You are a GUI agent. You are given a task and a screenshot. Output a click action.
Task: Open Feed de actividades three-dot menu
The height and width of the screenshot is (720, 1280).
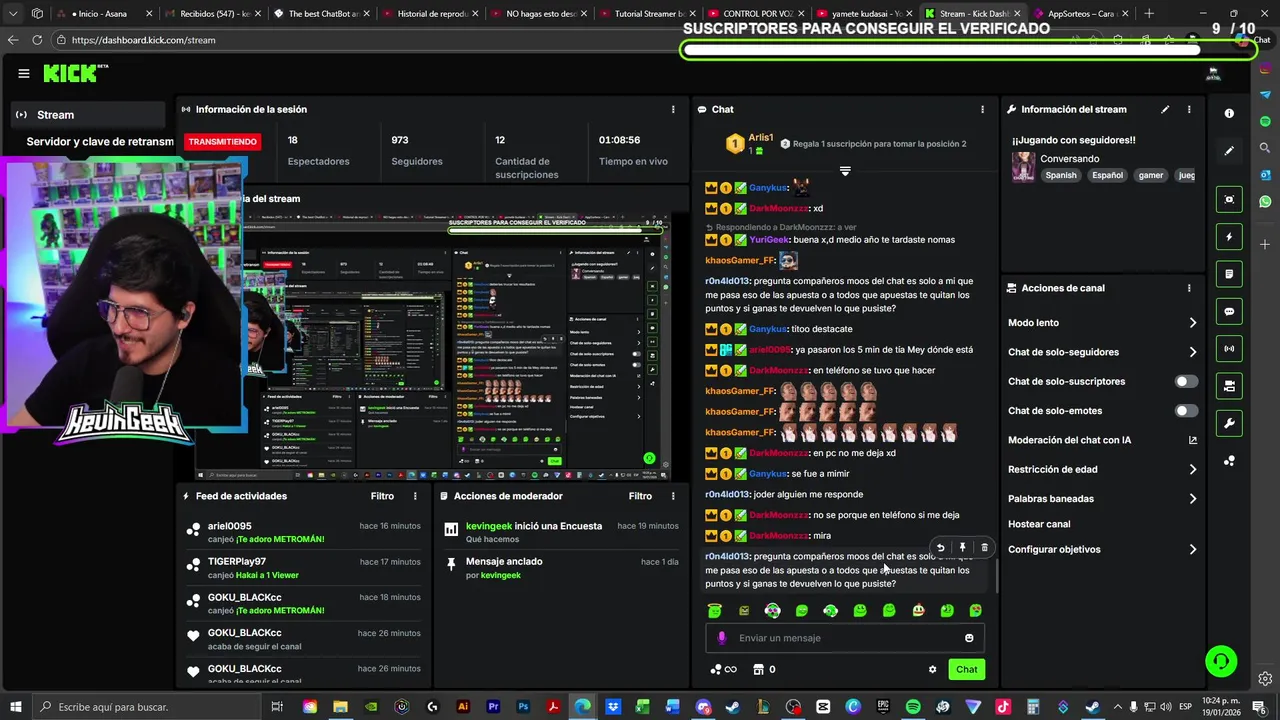coord(415,496)
